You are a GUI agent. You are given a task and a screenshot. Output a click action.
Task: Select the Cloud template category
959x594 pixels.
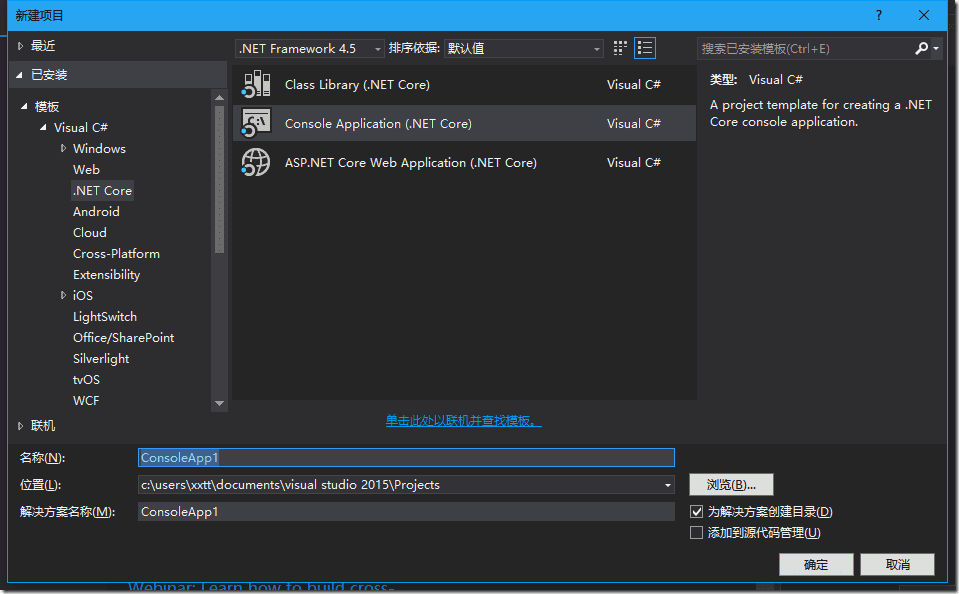89,232
